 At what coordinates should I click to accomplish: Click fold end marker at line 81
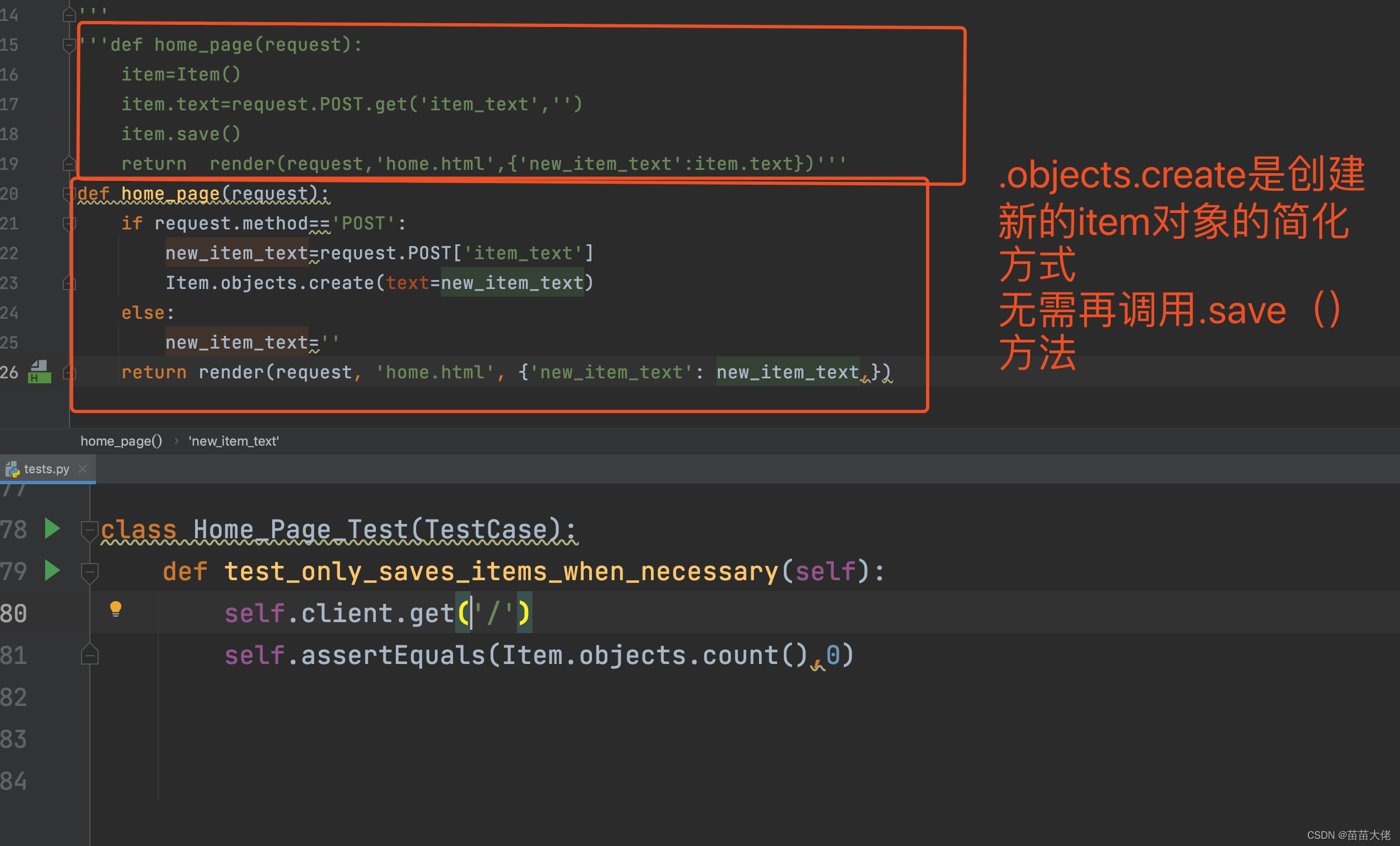click(x=90, y=655)
